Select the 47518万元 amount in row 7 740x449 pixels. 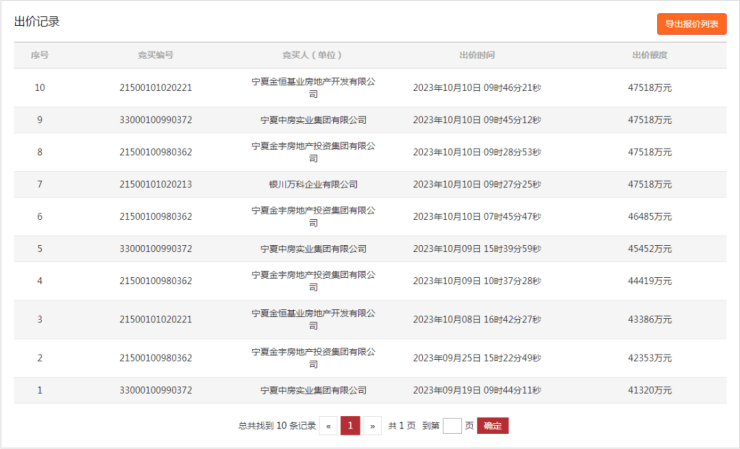(650, 184)
